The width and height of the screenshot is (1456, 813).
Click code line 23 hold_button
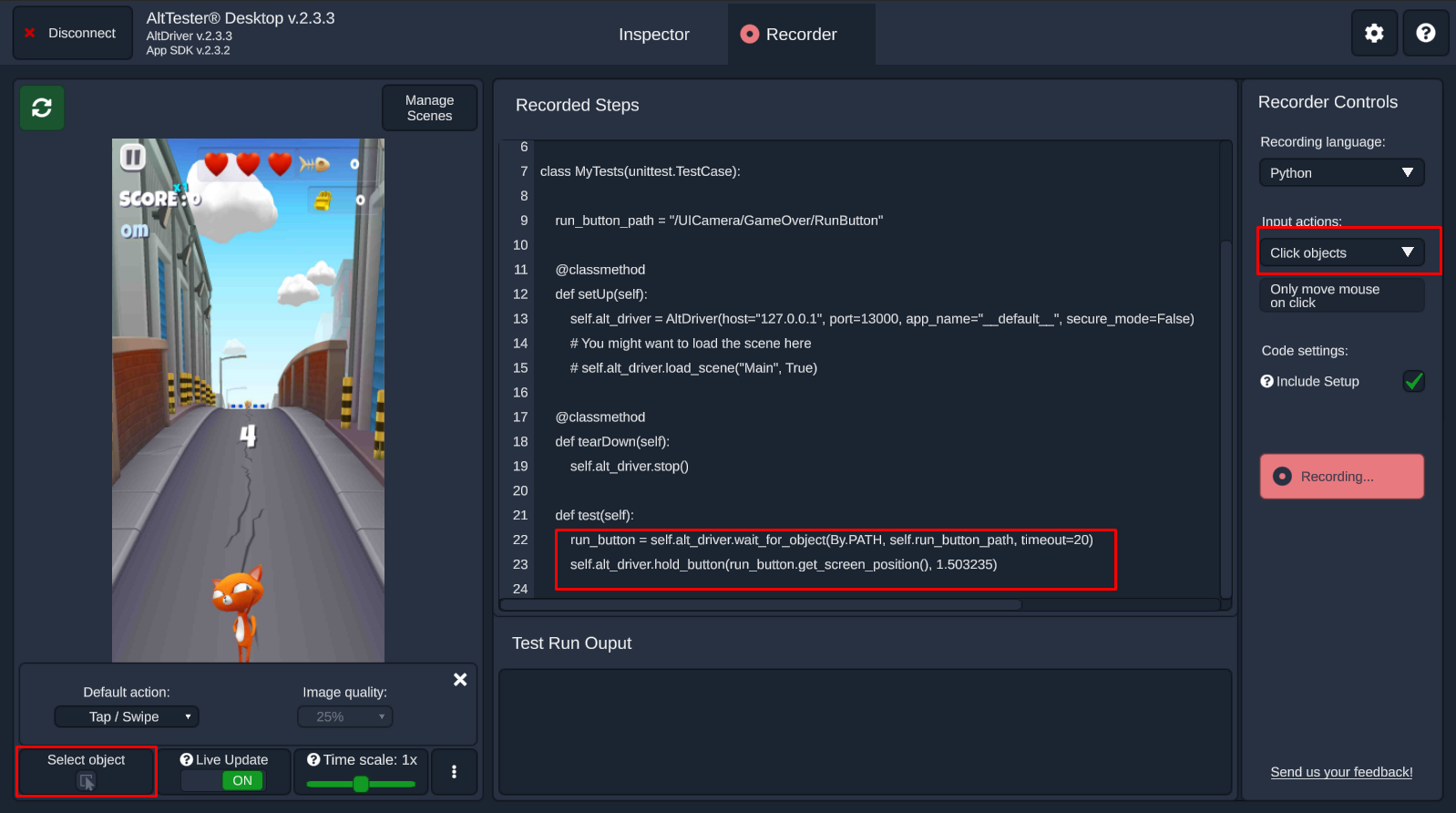(x=784, y=564)
